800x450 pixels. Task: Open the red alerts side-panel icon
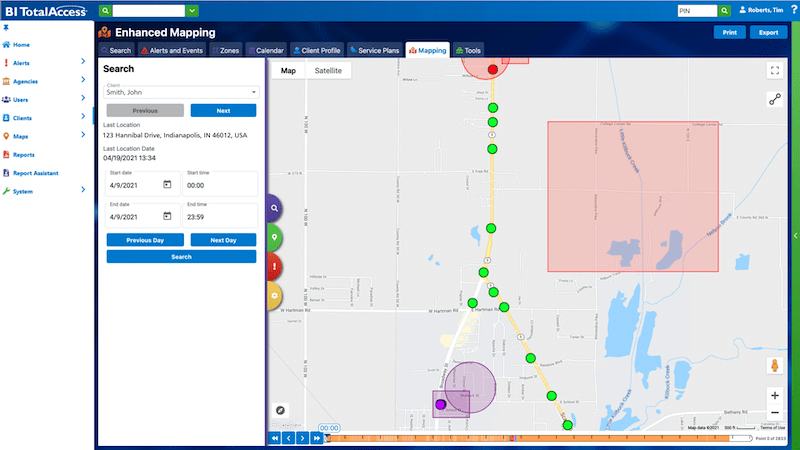tap(274, 266)
